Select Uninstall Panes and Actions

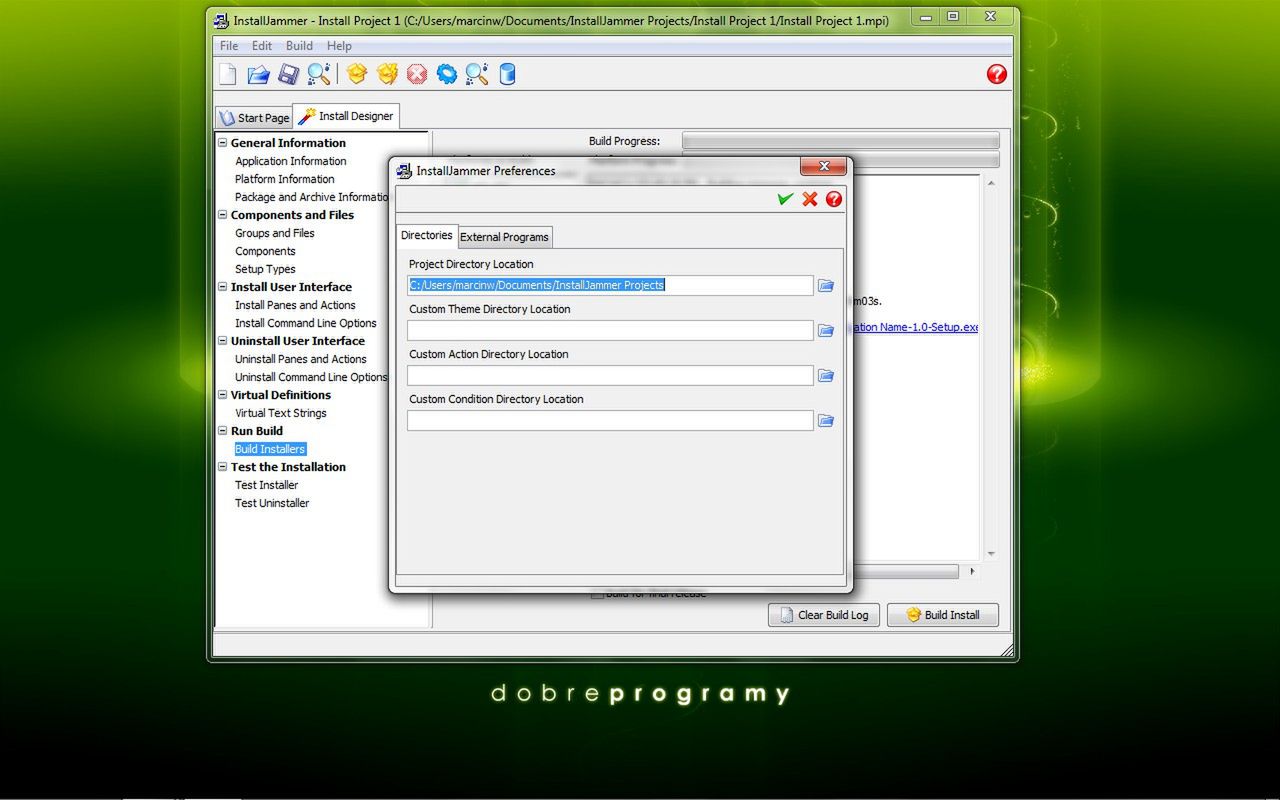(x=301, y=359)
